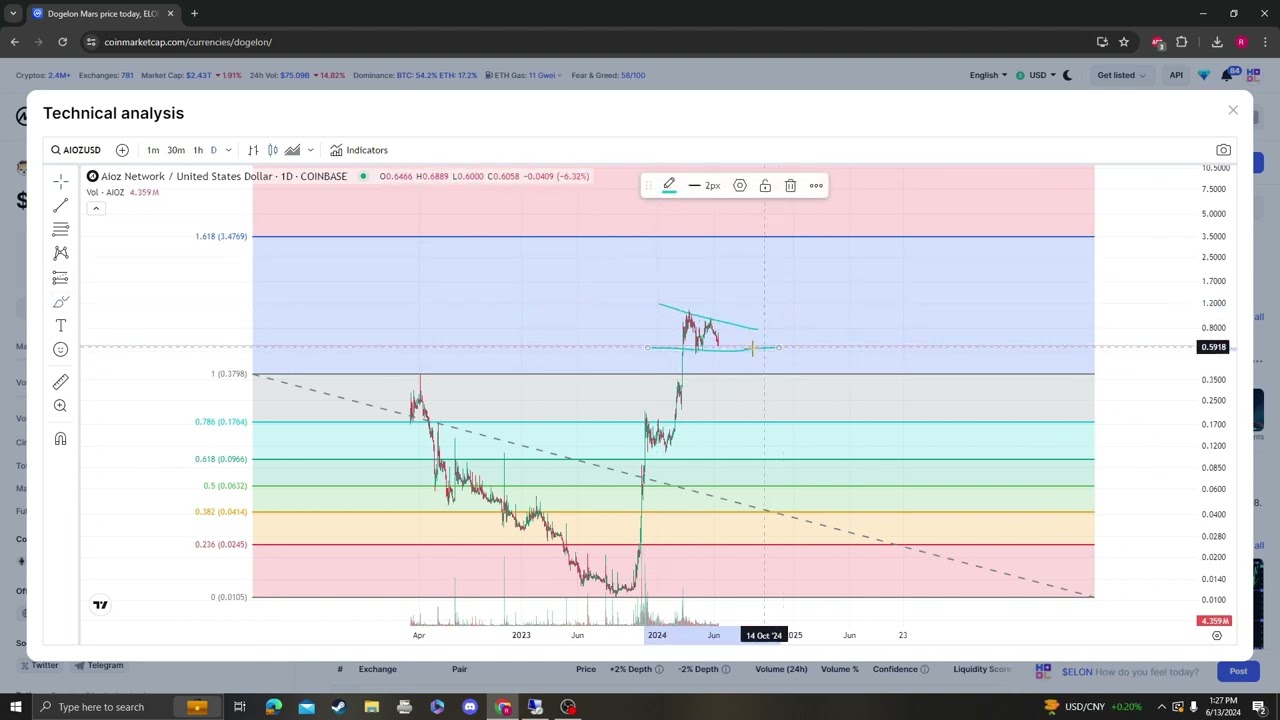This screenshot has width=1280, height=720.
Task: Open the emoji icons tool
Action: click(60, 349)
